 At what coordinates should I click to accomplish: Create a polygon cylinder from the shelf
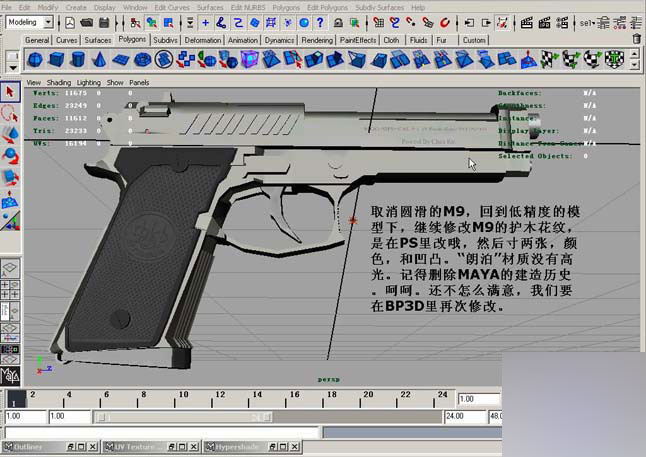coord(77,60)
